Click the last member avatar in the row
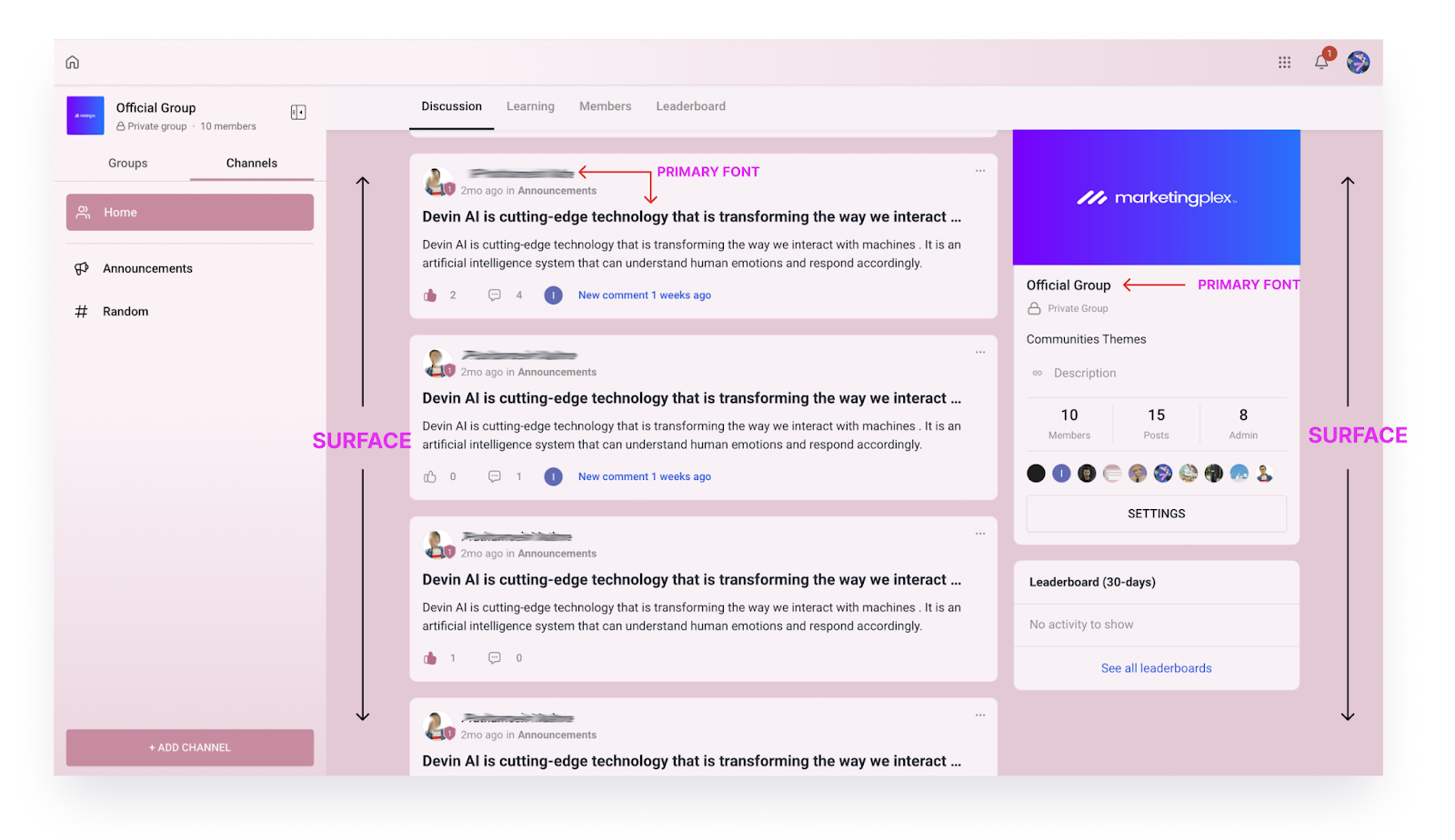Viewport: 1455px width, 840px height. [1264, 473]
